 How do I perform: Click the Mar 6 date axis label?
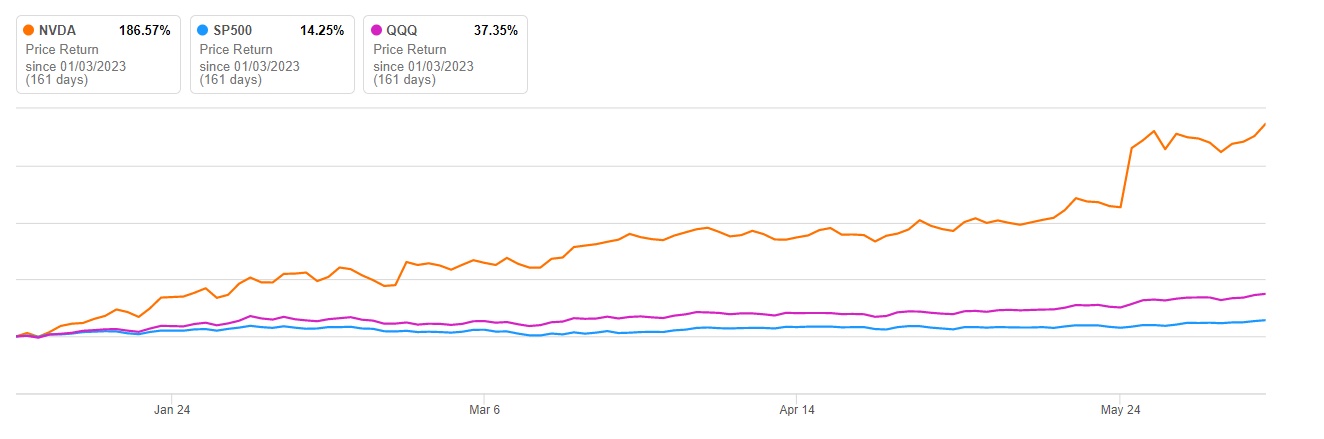coord(484,409)
